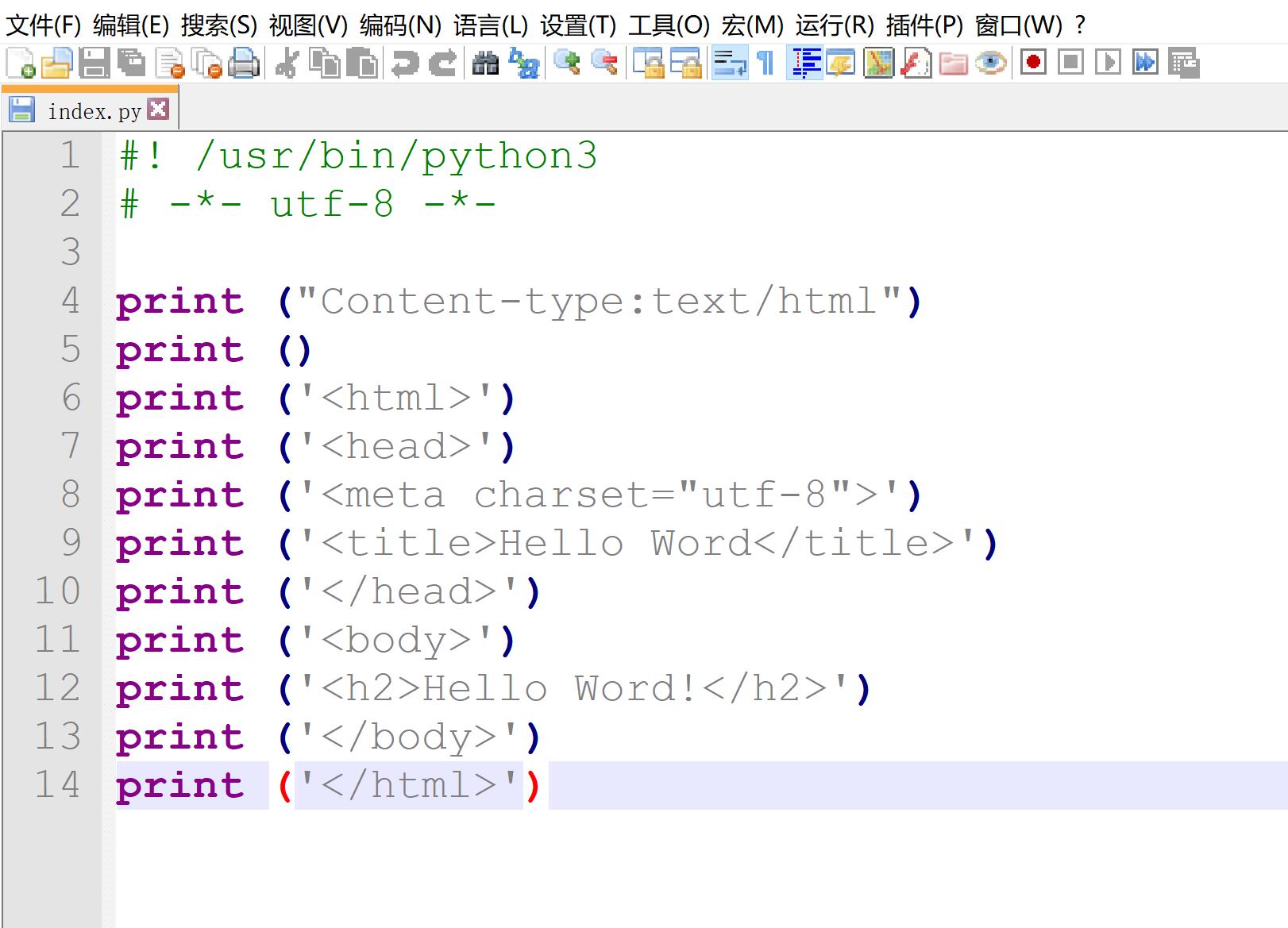The image size is (1288, 928).
Task: Create a new file
Action: click(20, 64)
